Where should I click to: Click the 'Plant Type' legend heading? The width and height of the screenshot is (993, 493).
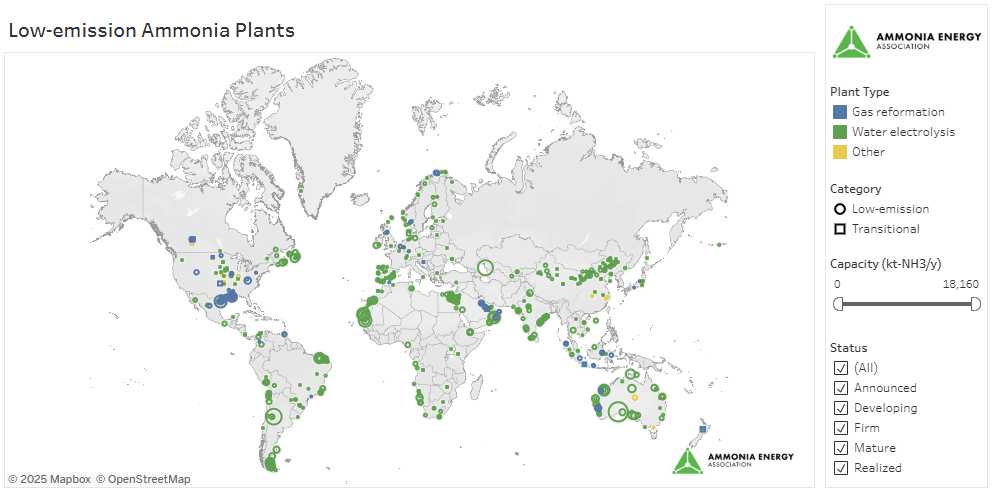click(859, 92)
